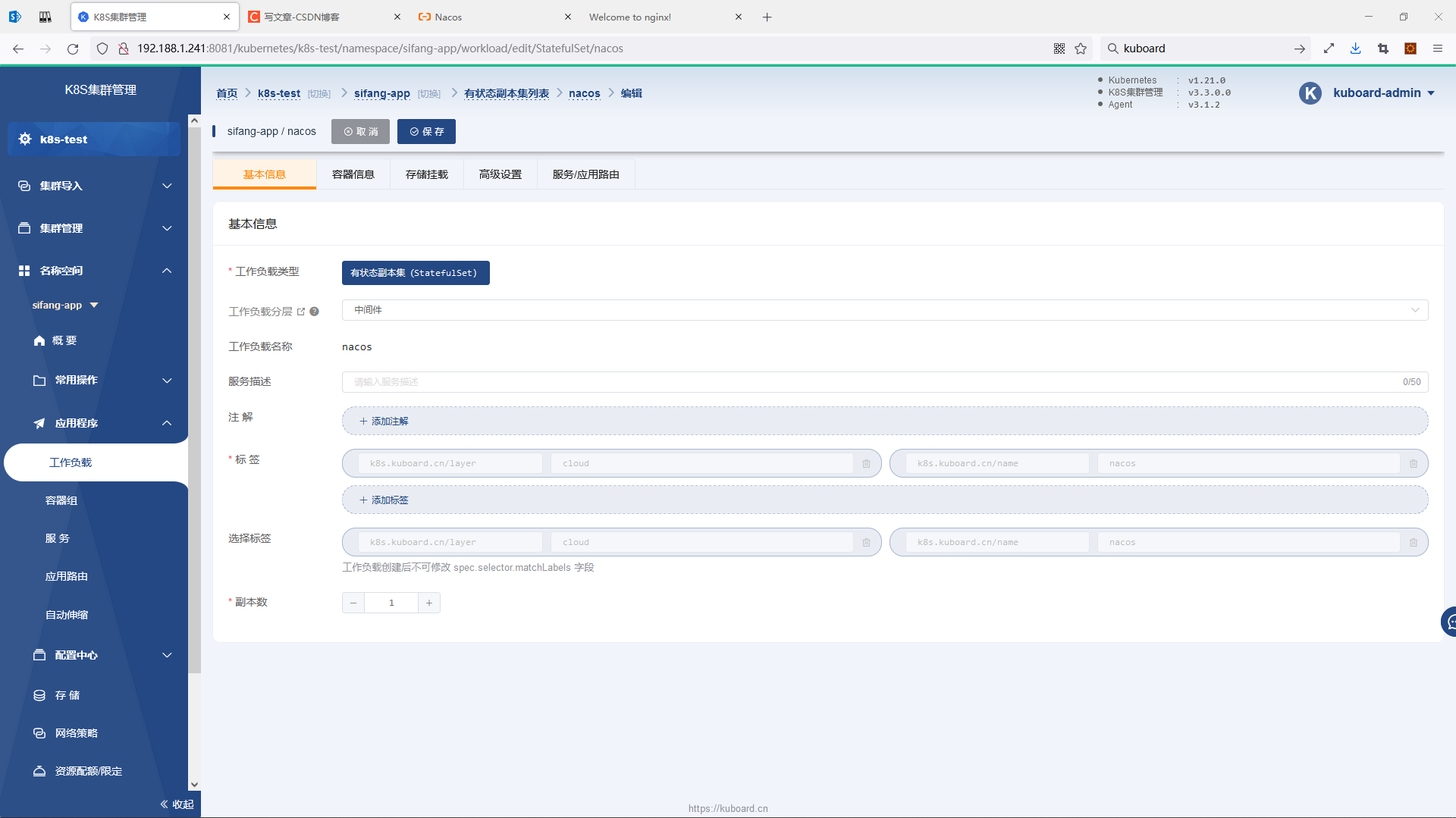Click into the 服务描述 input field

pyautogui.click(x=885, y=382)
